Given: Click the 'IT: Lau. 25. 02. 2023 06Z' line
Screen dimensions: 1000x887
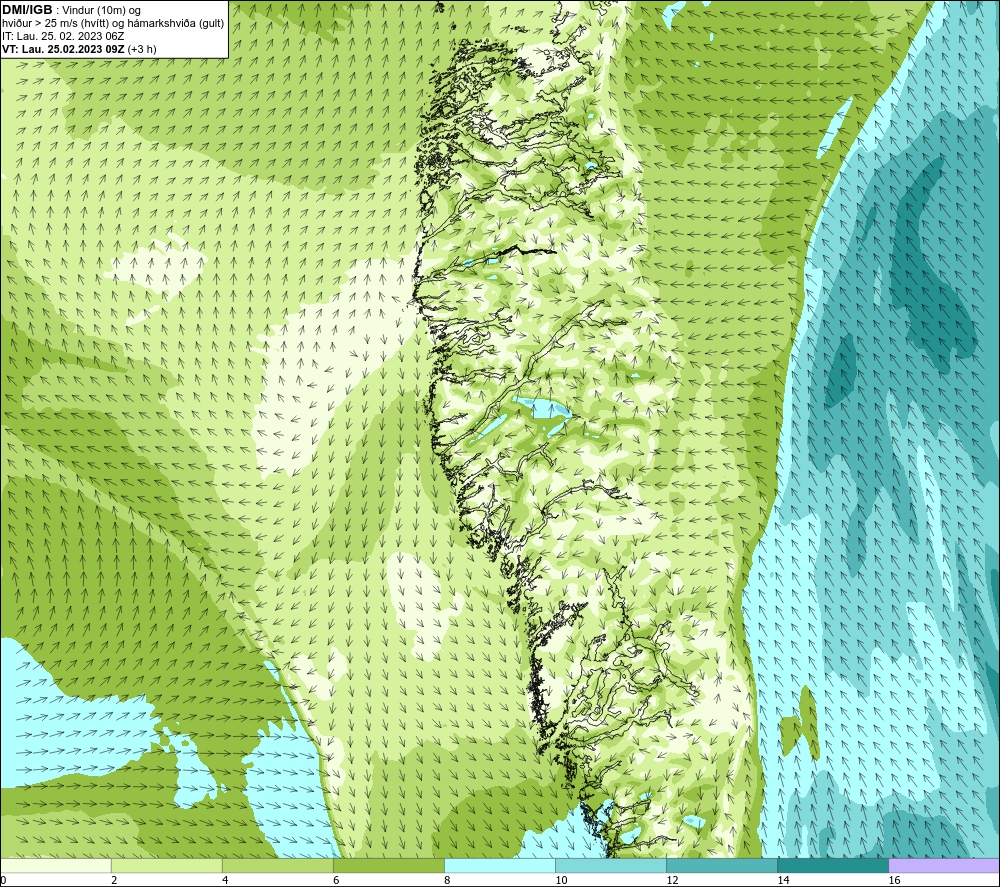Looking at the screenshot, I should click(x=63, y=36).
